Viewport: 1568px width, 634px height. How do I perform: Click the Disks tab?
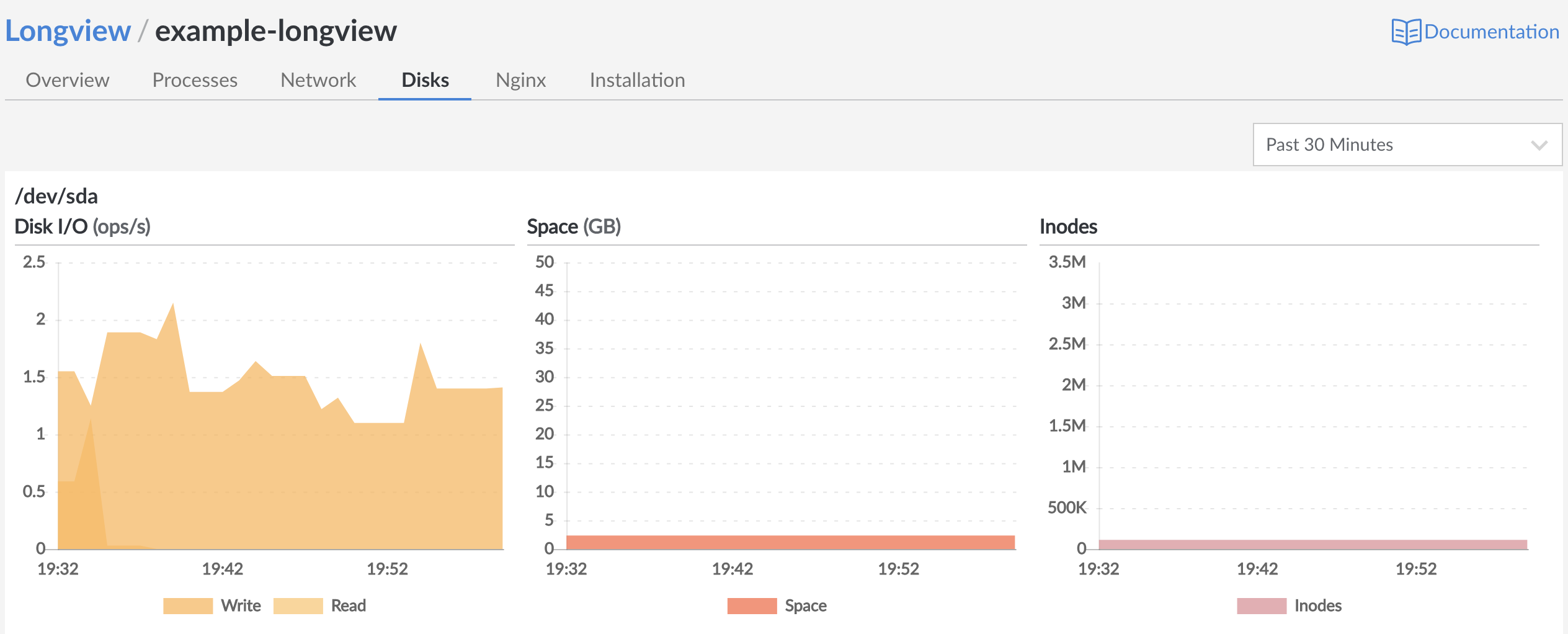tap(425, 80)
